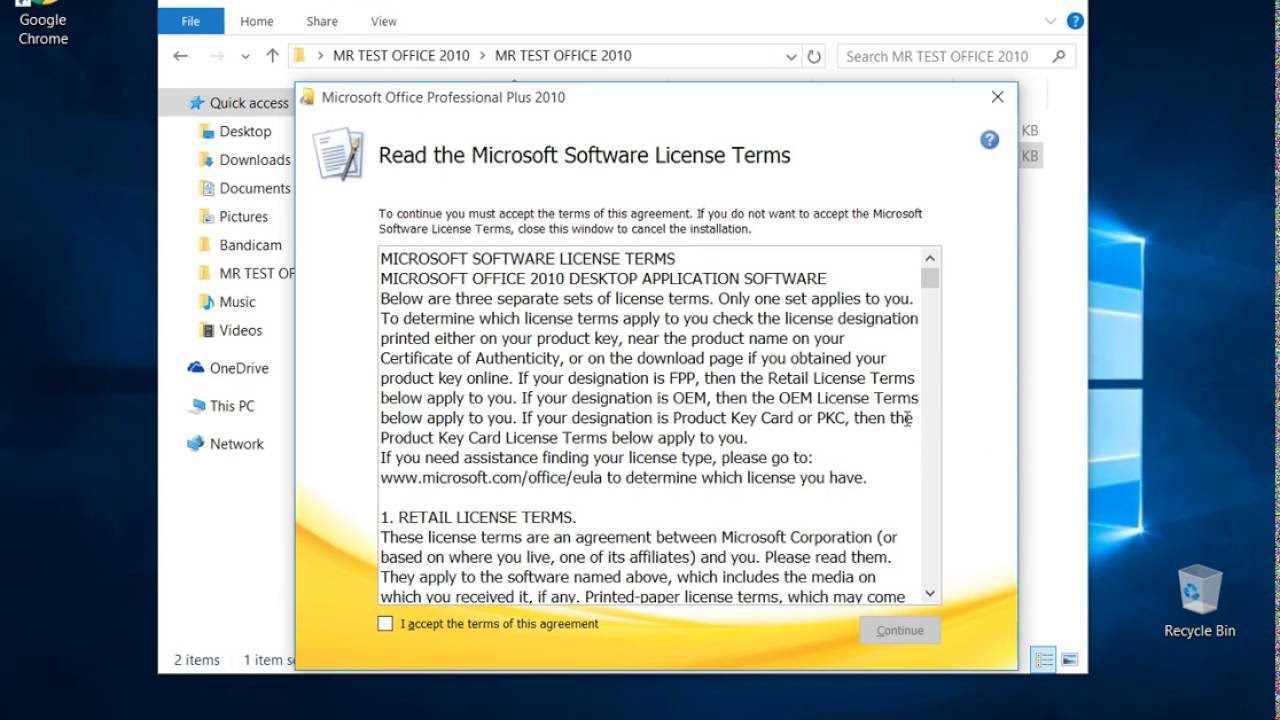Select Quick access in the navigation pane
Screen dimensions: 1280x720
click(x=249, y=103)
